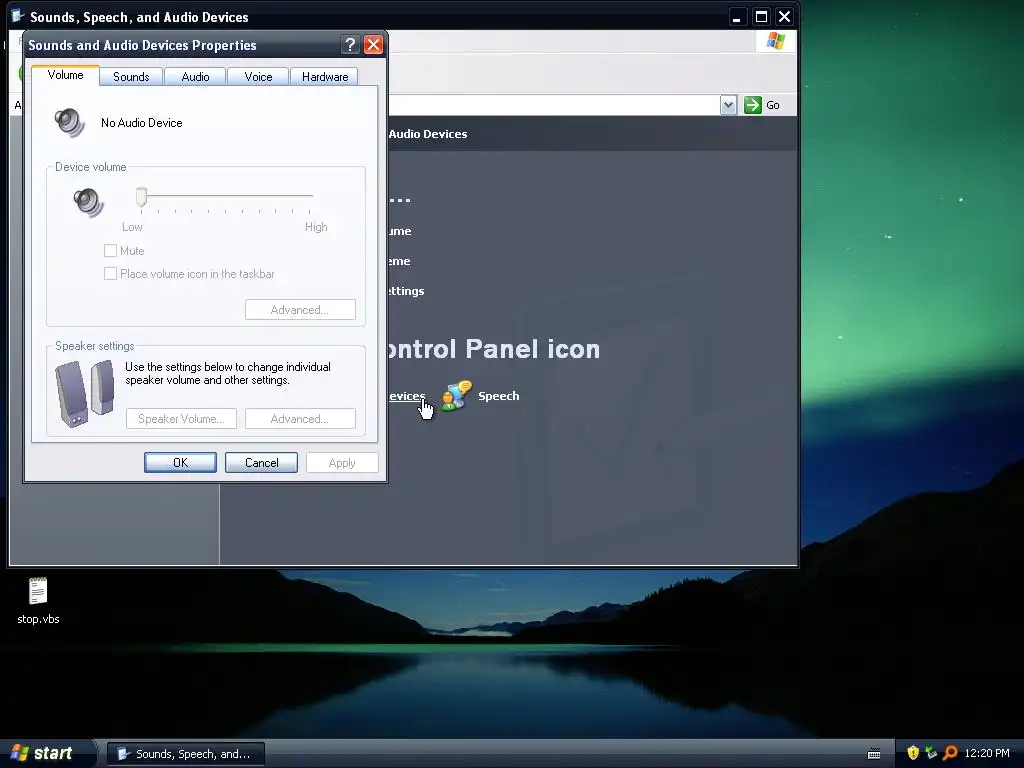This screenshot has height=768, width=1024.
Task: Click the address bar input field
Action: 554,104
